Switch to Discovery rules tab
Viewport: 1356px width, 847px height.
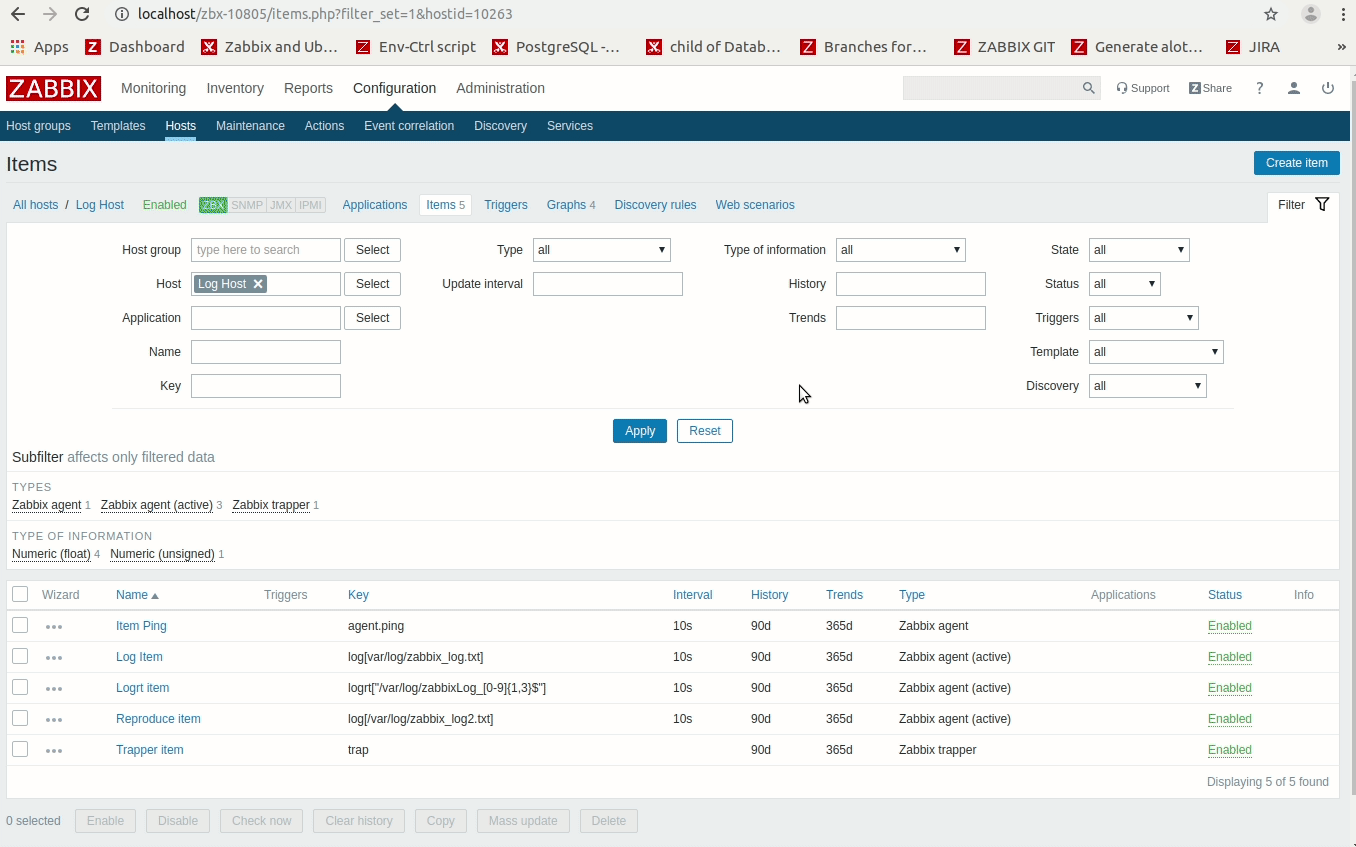click(655, 205)
